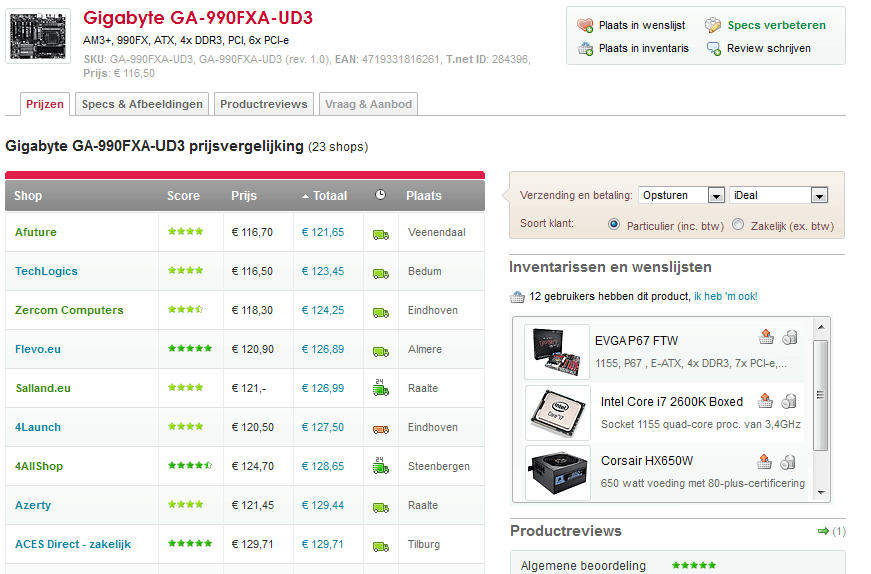Click the scroll down arrow in inventory list
Screen dimensions: 871x574
821,493
